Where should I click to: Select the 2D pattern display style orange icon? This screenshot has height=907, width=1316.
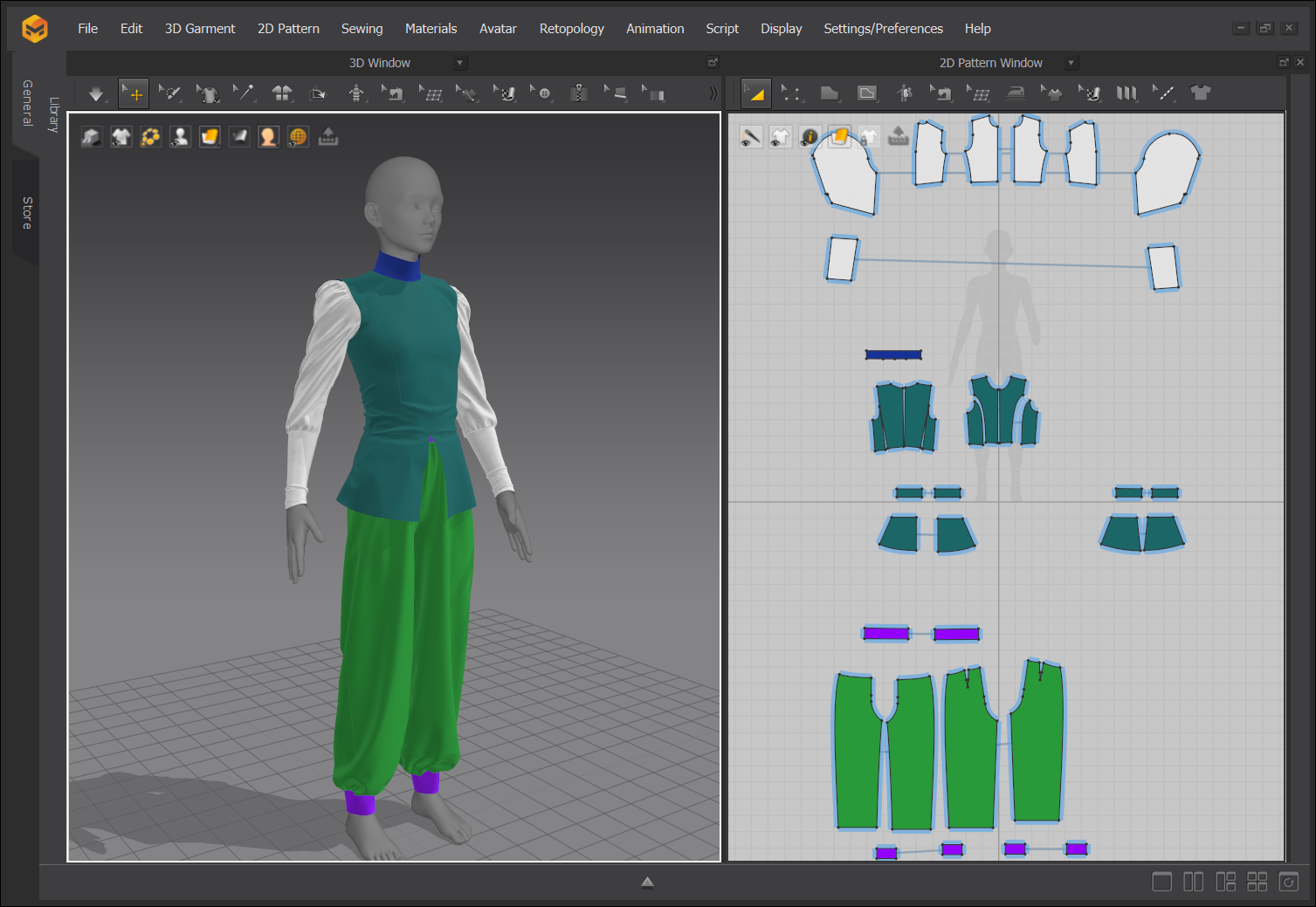pyautogui.click(x=839, y=136)
